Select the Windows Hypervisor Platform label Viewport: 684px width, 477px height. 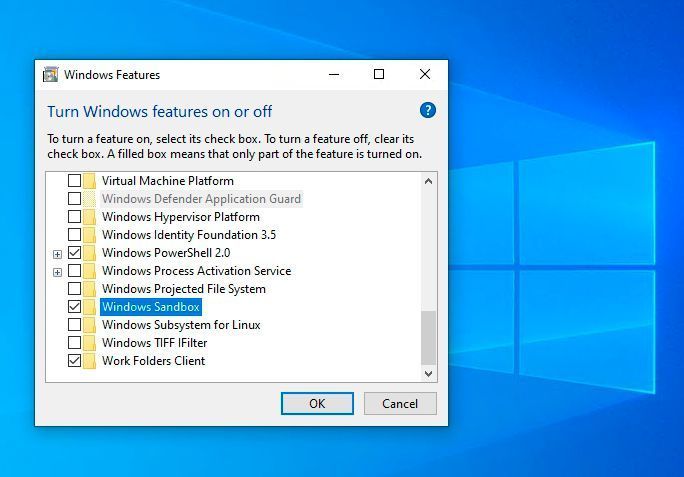[181, 217]
